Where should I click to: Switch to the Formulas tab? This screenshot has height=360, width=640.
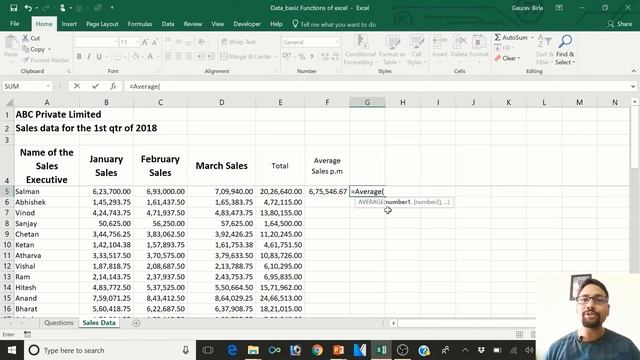[140, 24]
